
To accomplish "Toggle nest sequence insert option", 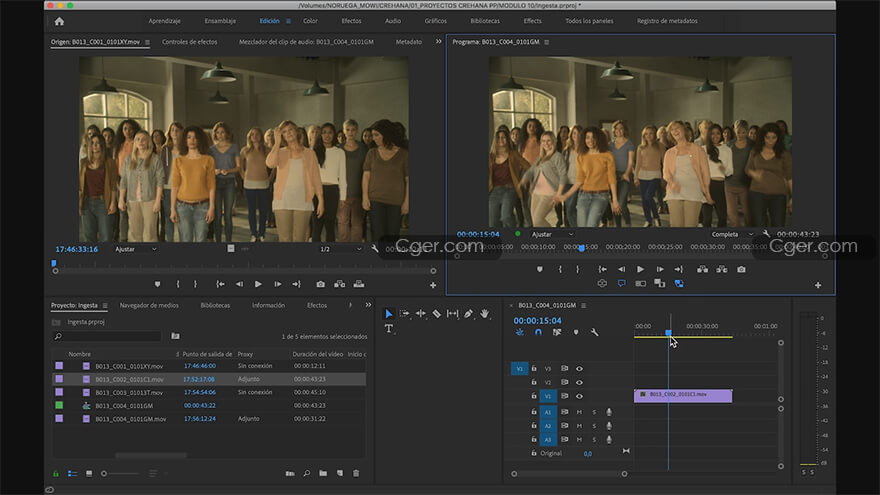I will (x=520, y=332).
